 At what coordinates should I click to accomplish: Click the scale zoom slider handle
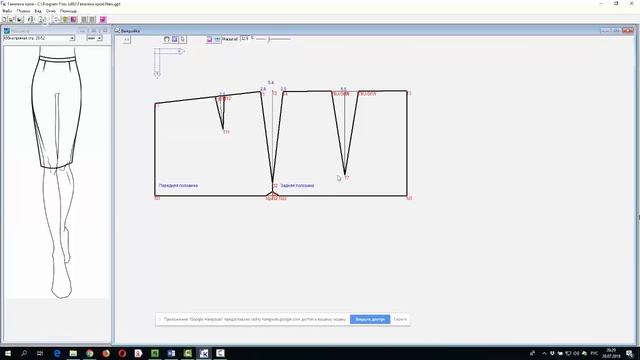tap(269, 39)
